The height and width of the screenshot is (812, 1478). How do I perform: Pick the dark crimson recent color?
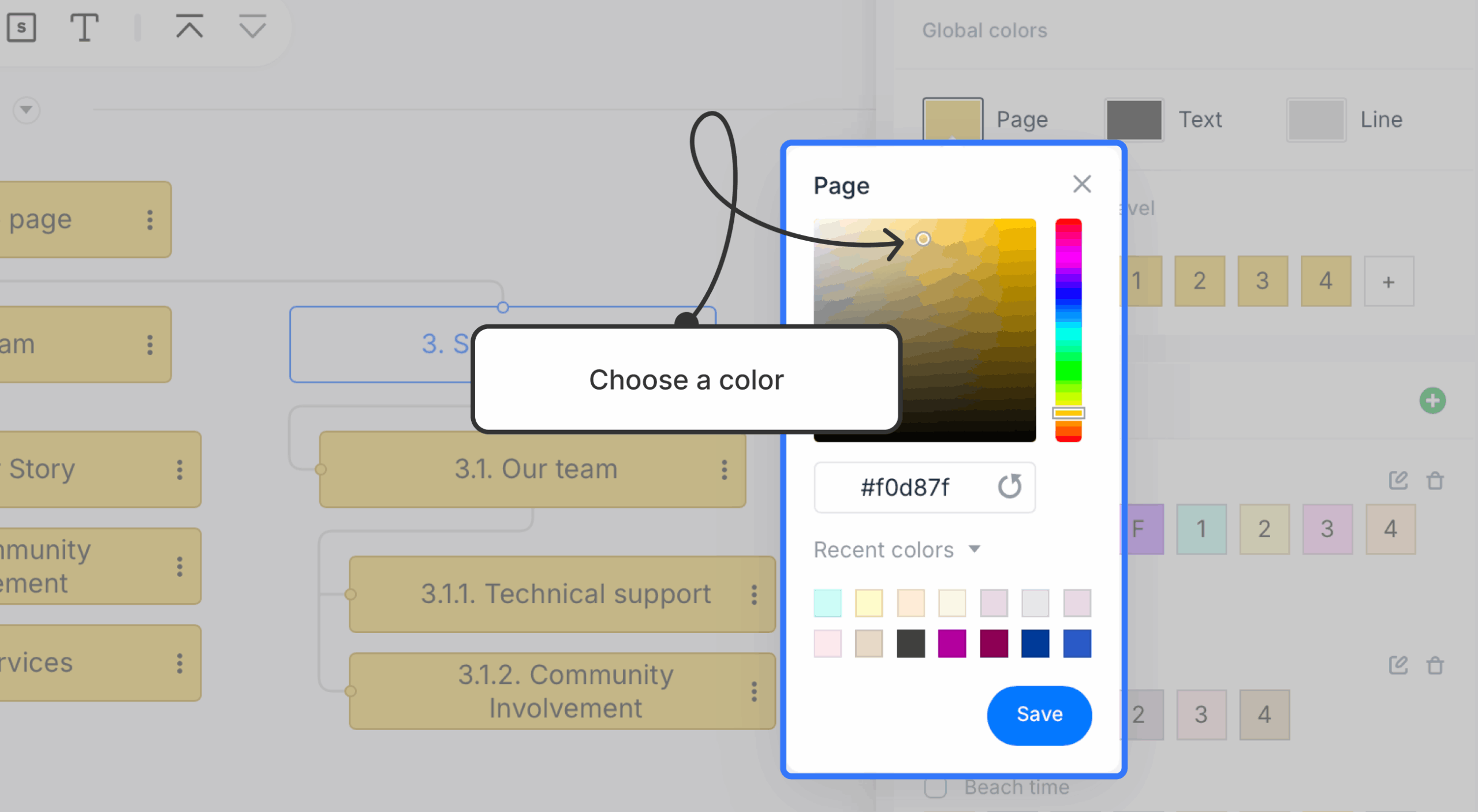pyautogui.click(x=994, y=643)
